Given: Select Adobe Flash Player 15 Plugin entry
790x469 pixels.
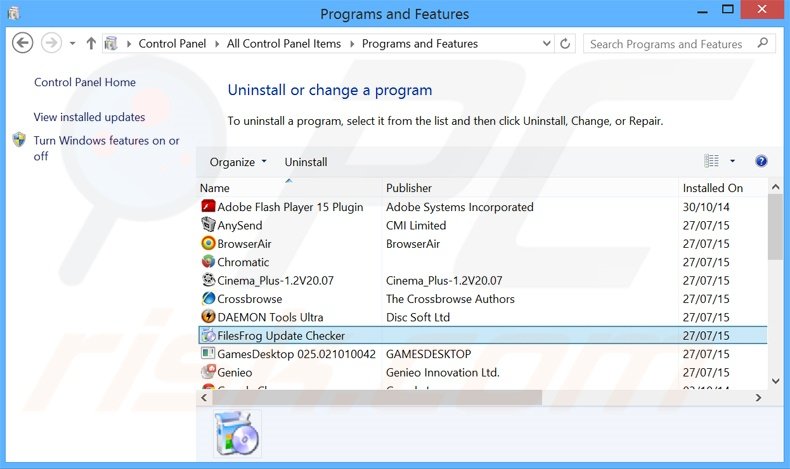Looking at the screenshot, I should [290, 207].
